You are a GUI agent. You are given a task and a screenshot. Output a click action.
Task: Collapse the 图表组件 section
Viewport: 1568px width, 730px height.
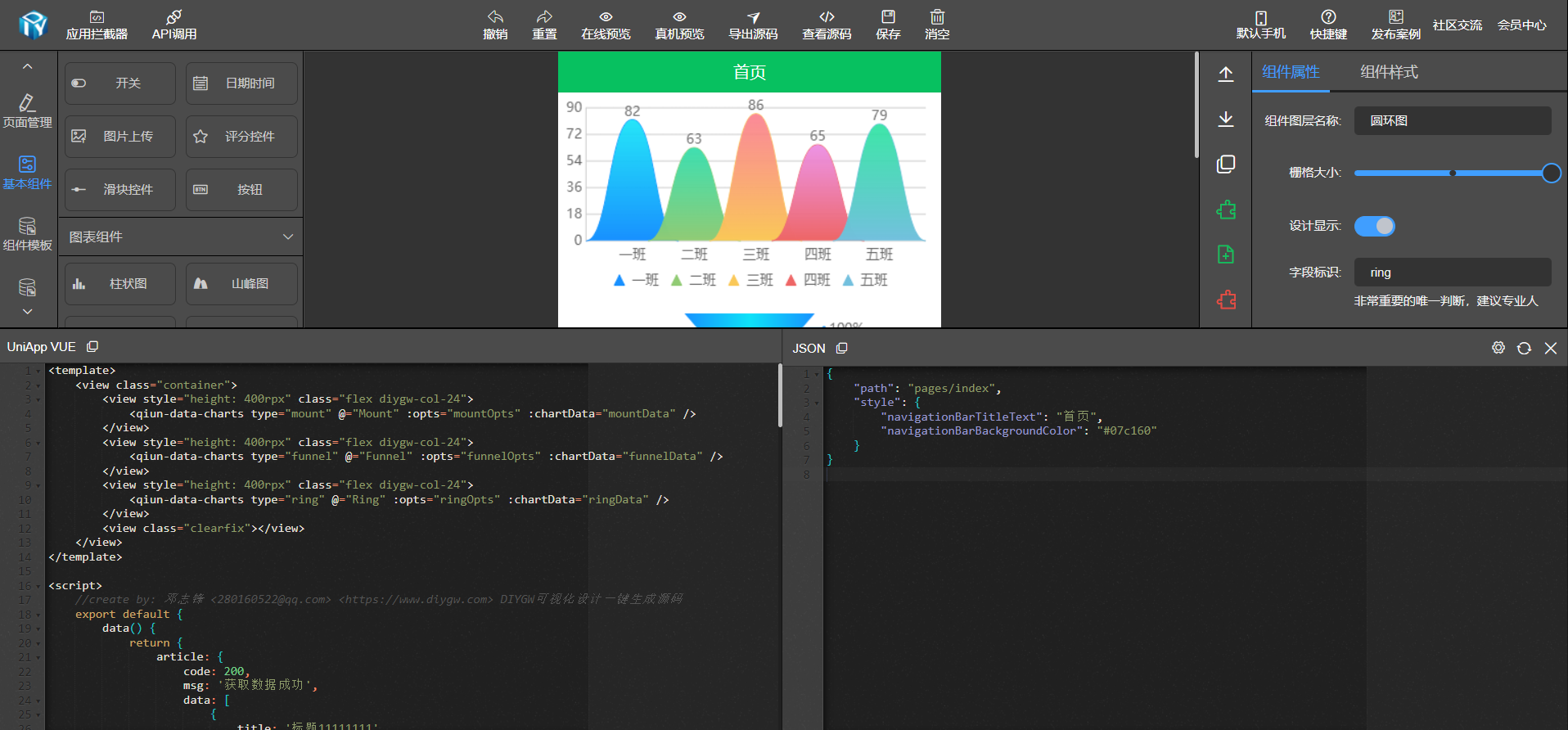tap(288, 237)
